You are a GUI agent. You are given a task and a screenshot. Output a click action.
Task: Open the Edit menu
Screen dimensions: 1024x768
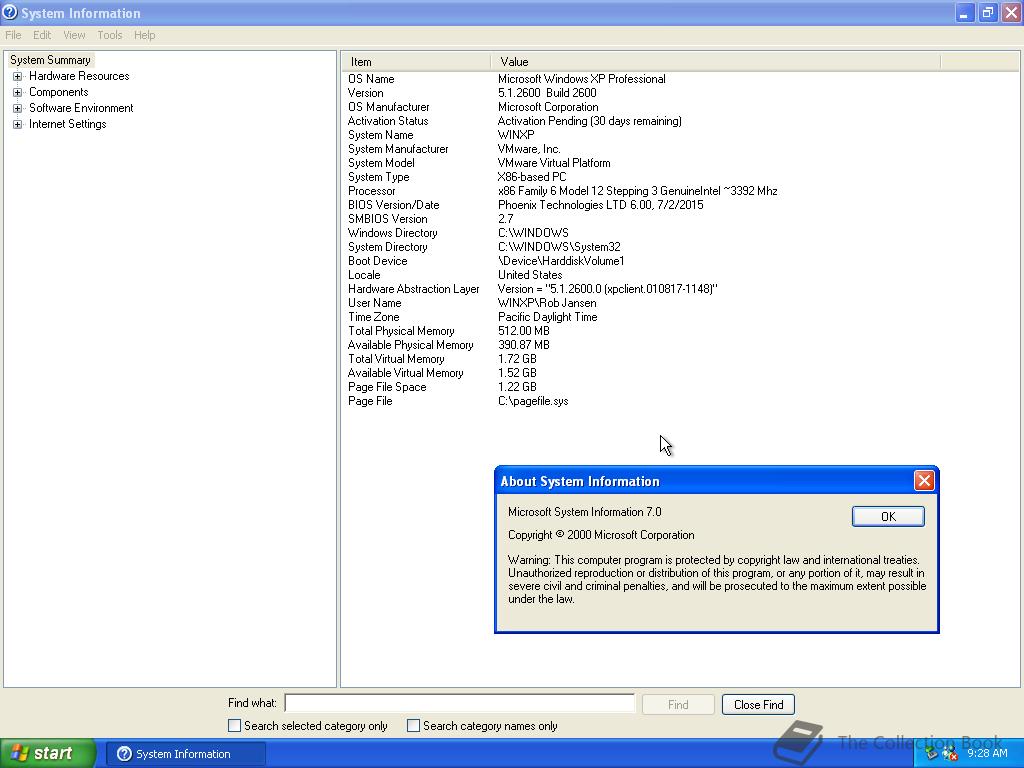(42, 35)
